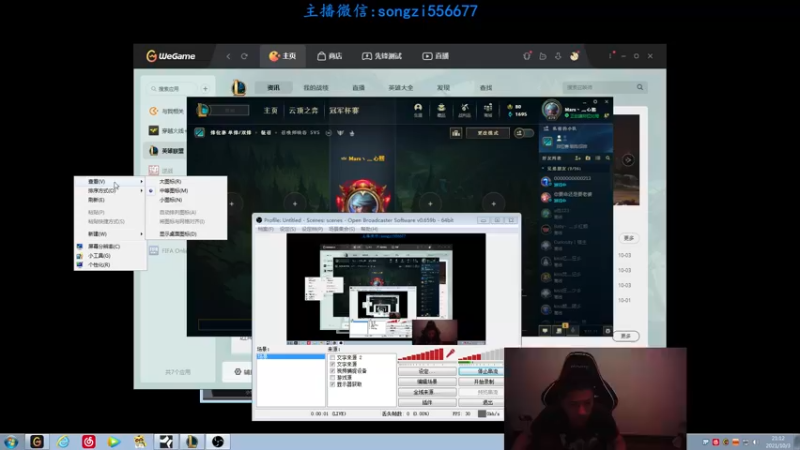Toggle 显示桌面图标 option
800x450 pixels.
pos(178,234)
